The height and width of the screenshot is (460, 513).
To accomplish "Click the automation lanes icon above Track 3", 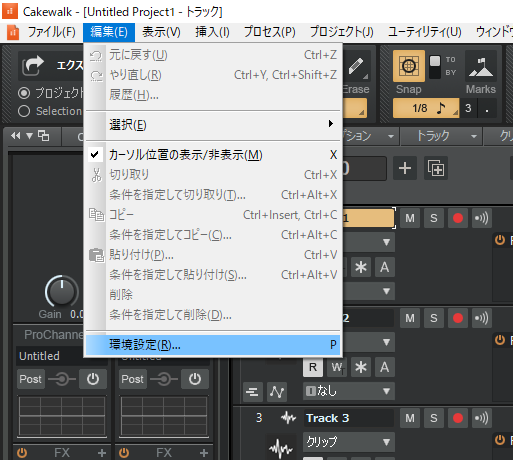I will [x=277, y=391].
